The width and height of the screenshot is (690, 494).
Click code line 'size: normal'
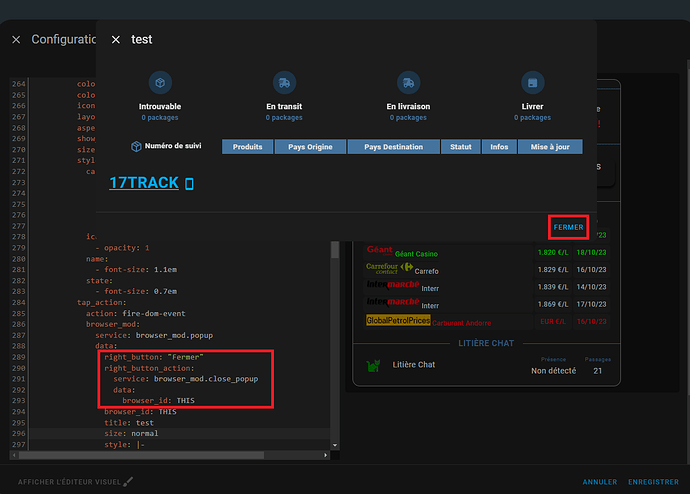tap(131, 433)
